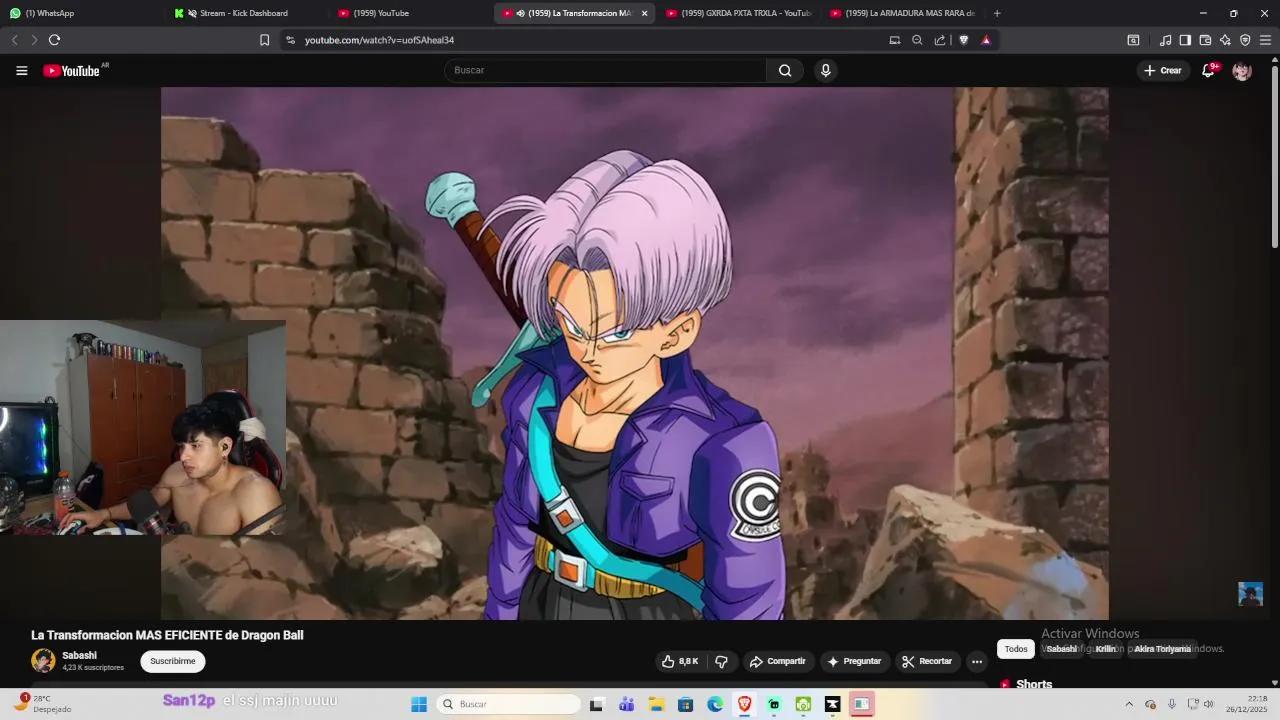Start voice search with the microphone
1280x720 pixels.
pyautogui.click(x=825, y=70)
